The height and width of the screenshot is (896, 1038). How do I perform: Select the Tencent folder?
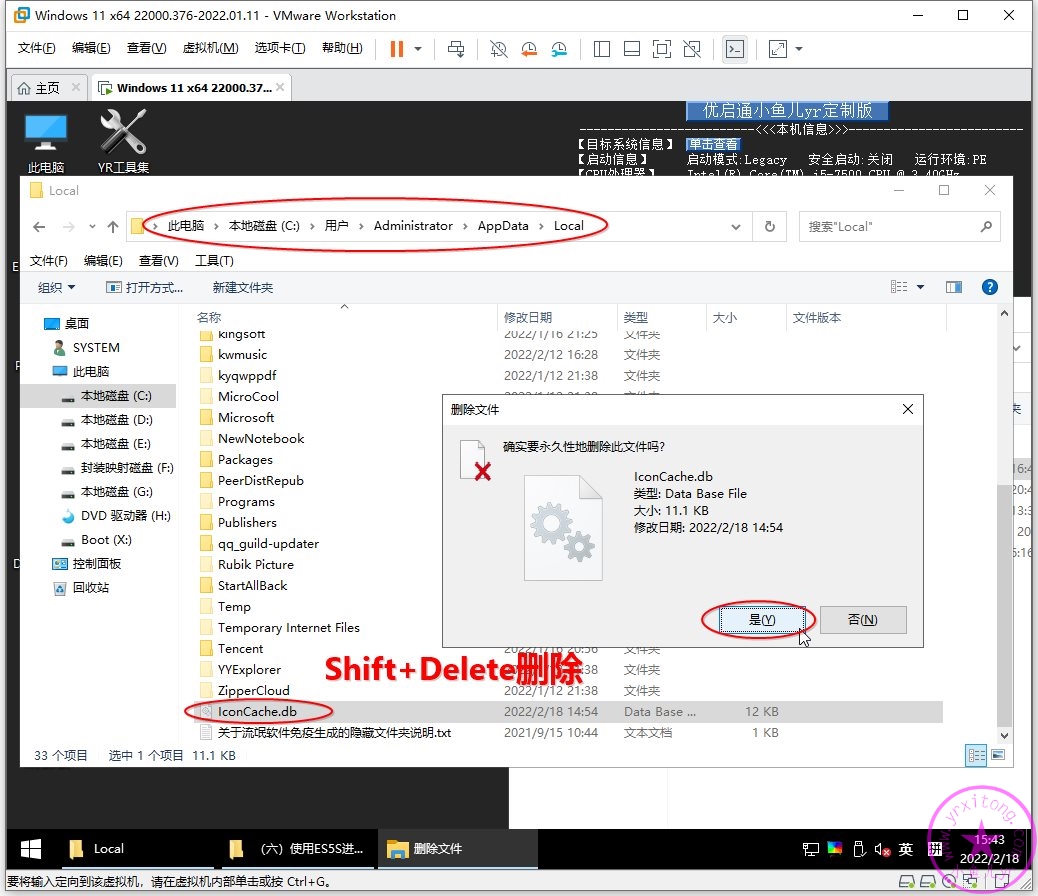coord(232,649)
